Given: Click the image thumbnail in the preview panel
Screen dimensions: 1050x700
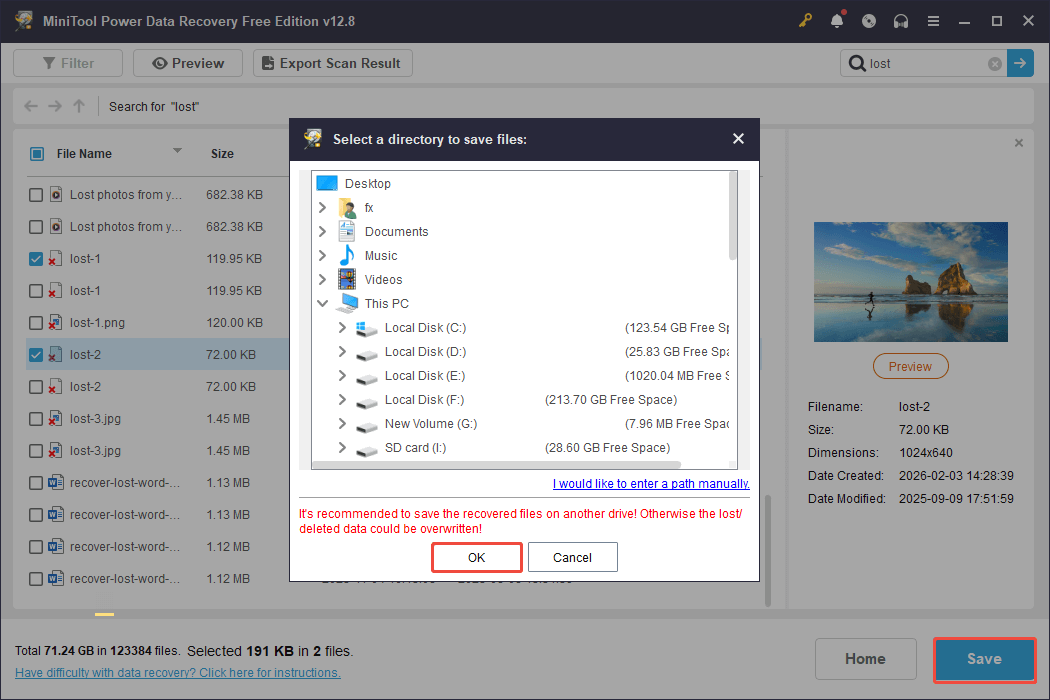Looking at the screenshot, I should (x=910, y=281).
